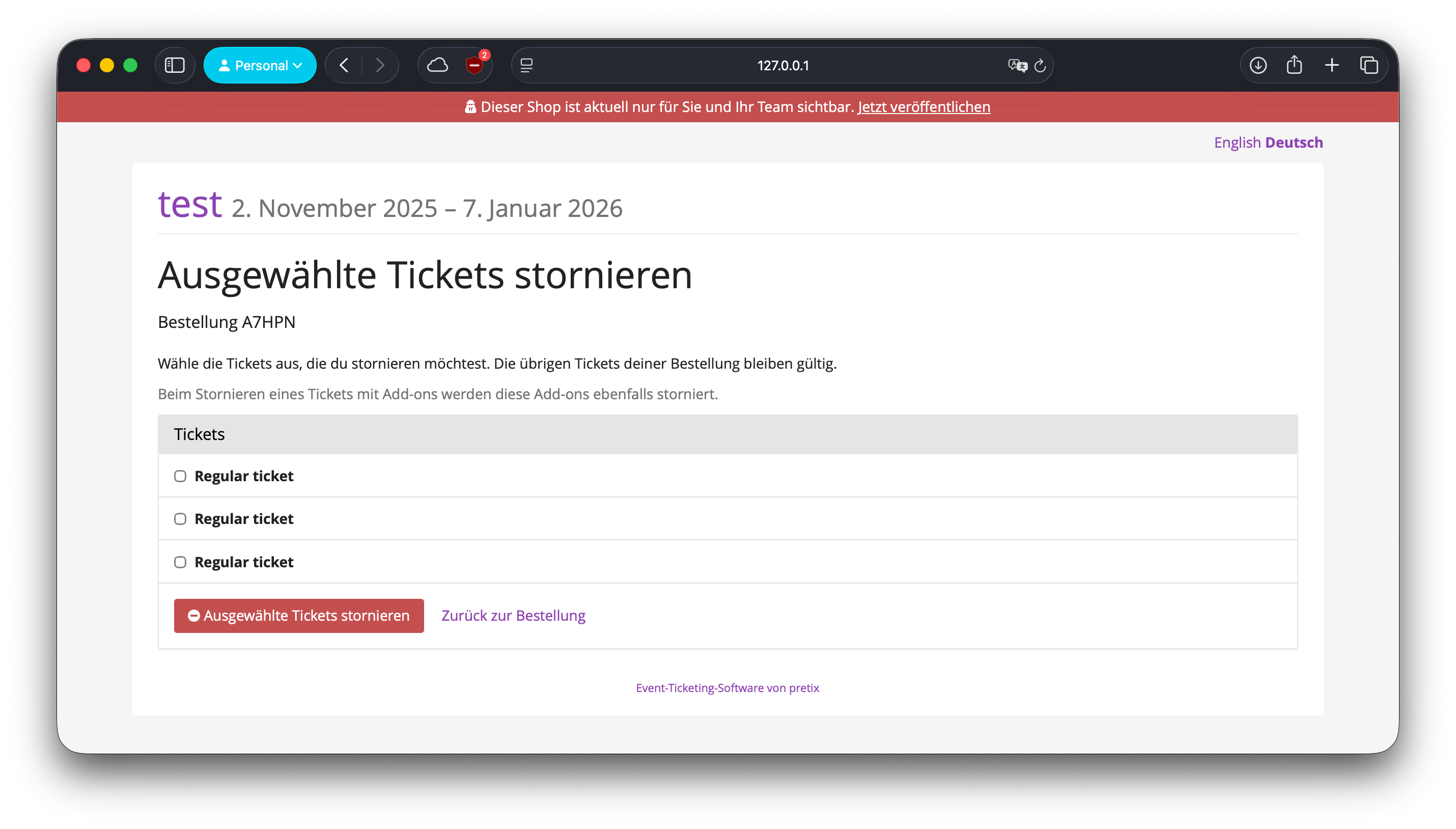The width and height of the screenshot is (1456, 829).
Task: Show the tab overview
Action: click(1369, 66)
